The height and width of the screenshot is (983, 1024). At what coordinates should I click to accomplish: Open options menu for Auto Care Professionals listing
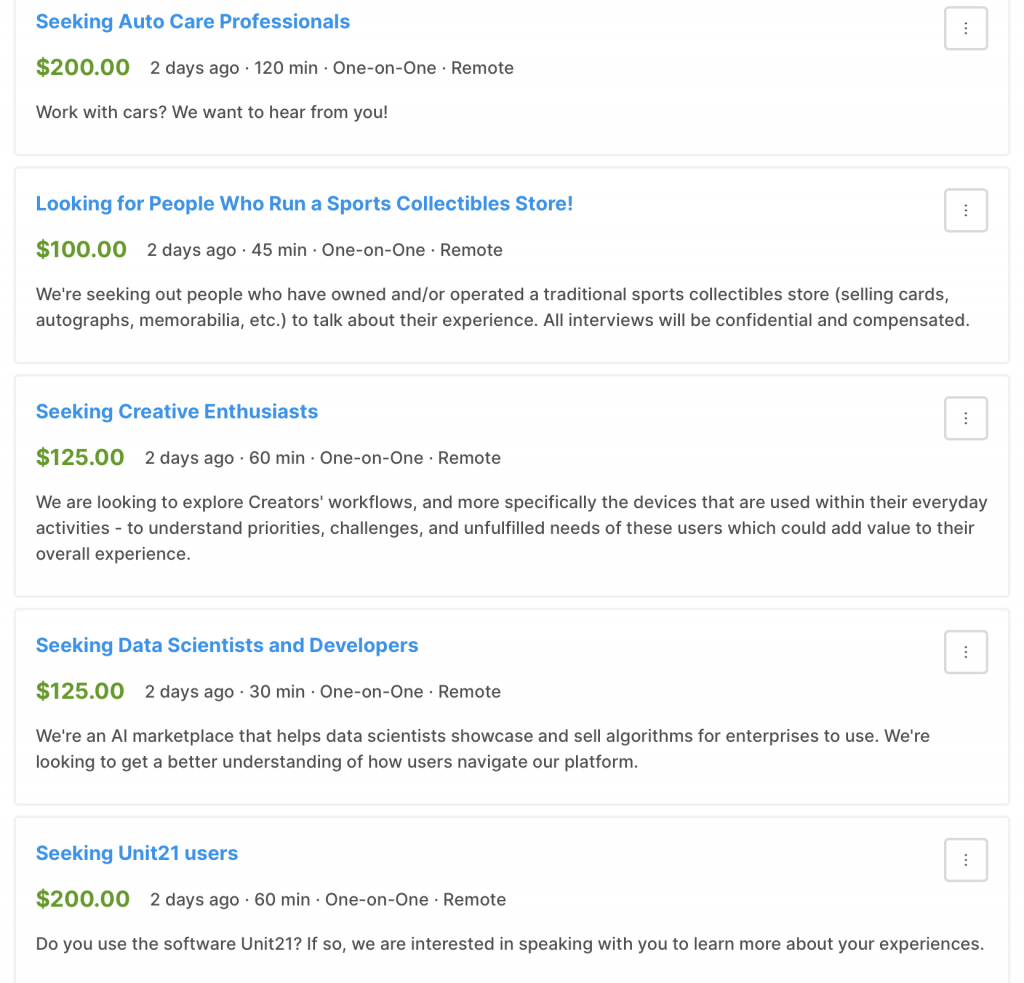(965, 28)
